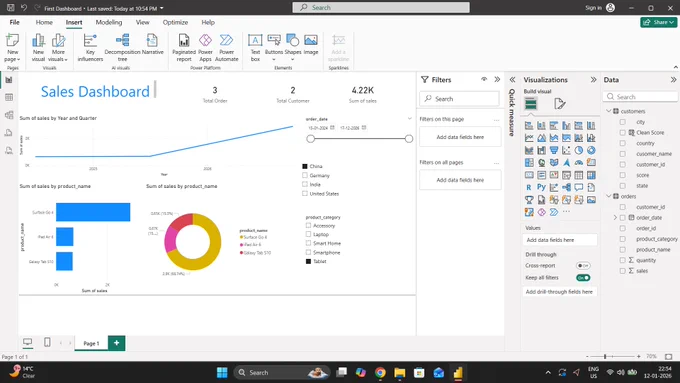The width and height of the screenshot is (680, 383).
Task: Switch to the Home ribbon tab
Action: point(44,22)
